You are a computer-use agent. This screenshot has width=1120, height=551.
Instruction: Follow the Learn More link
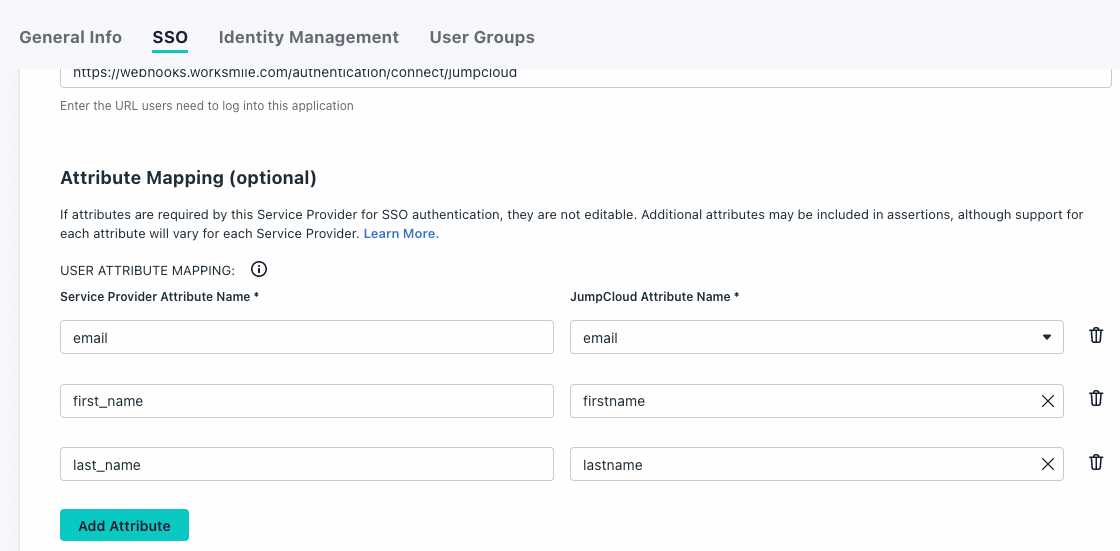click(401, 234)
